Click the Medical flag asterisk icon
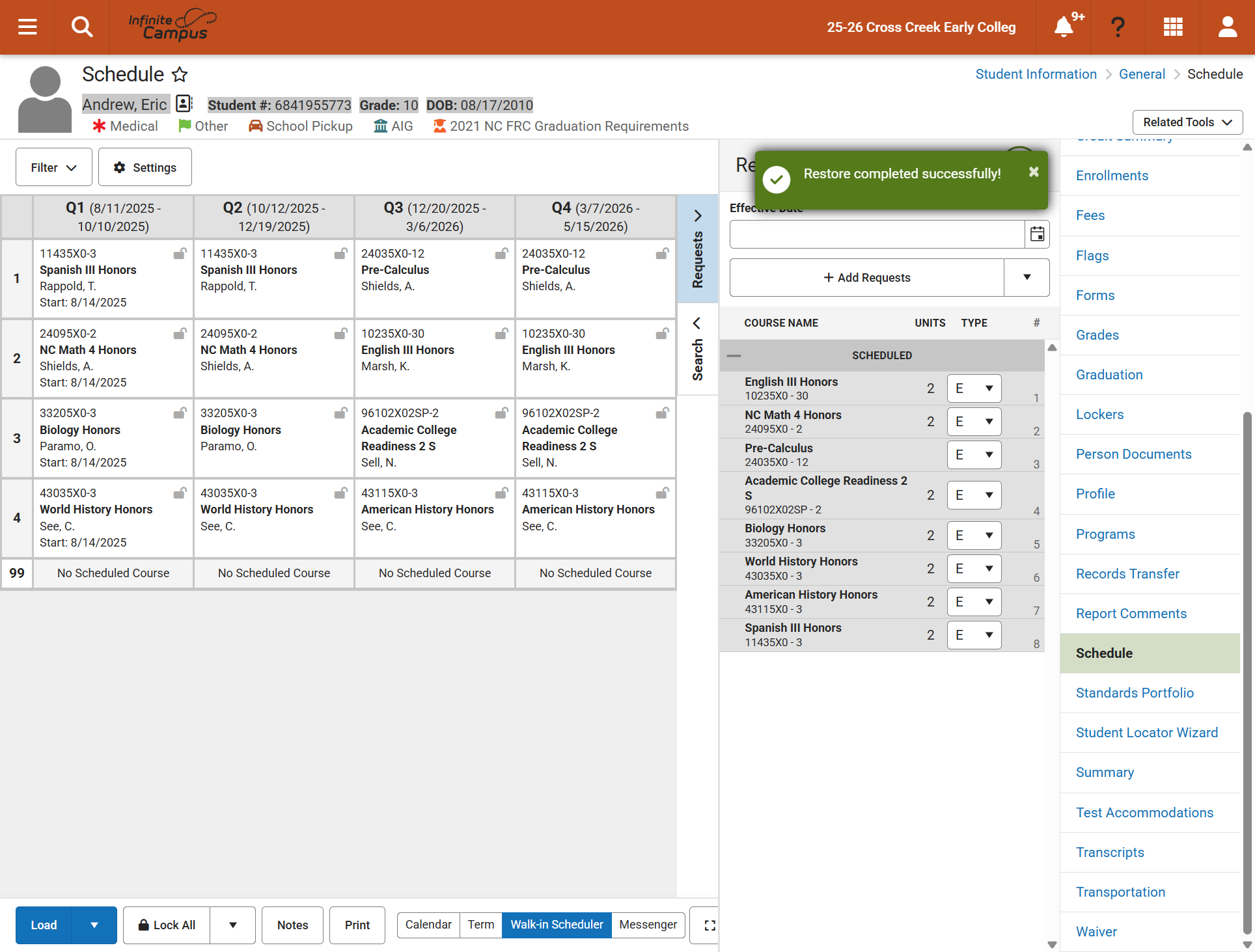 coord(99,126)
